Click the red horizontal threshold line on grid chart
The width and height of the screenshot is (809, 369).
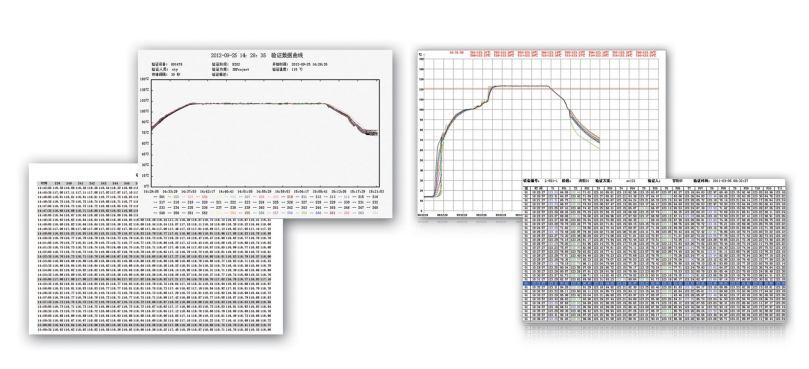[540, 88]
